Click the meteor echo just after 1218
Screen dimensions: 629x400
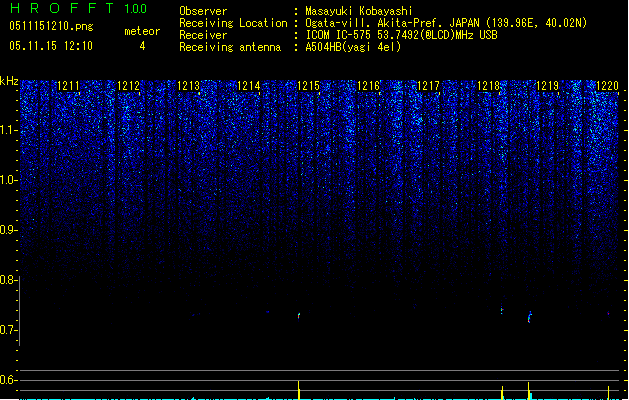501,310
